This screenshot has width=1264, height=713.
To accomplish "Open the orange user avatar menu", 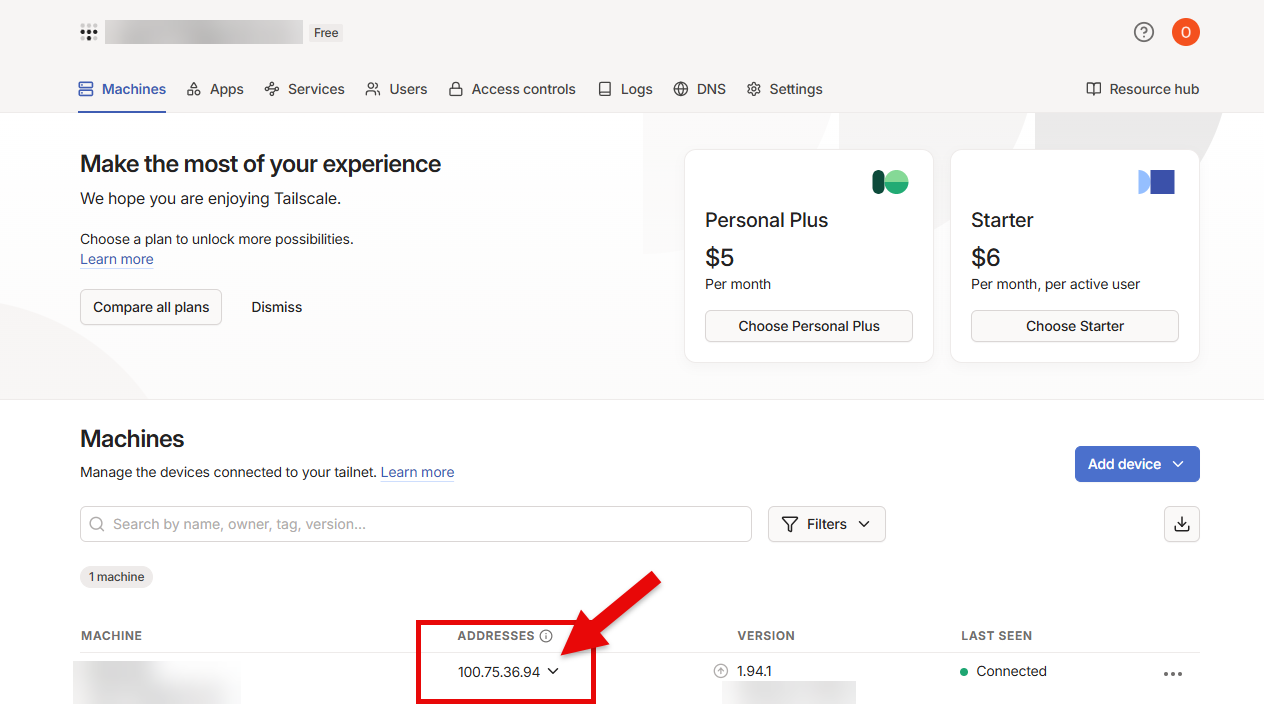I will (1185, 32).
